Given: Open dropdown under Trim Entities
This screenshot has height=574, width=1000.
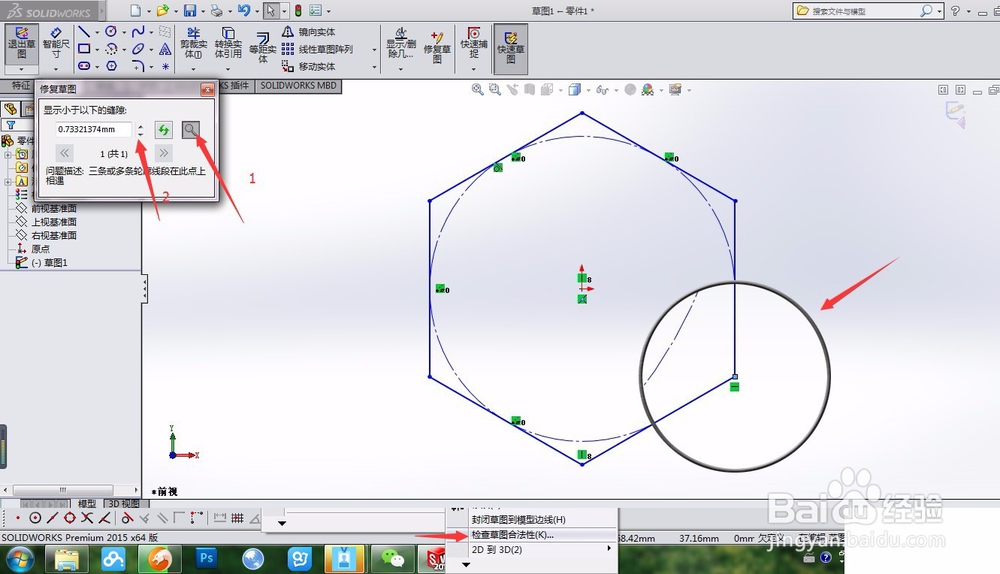Looking at the screenshot, I should (x=193, y=69).
